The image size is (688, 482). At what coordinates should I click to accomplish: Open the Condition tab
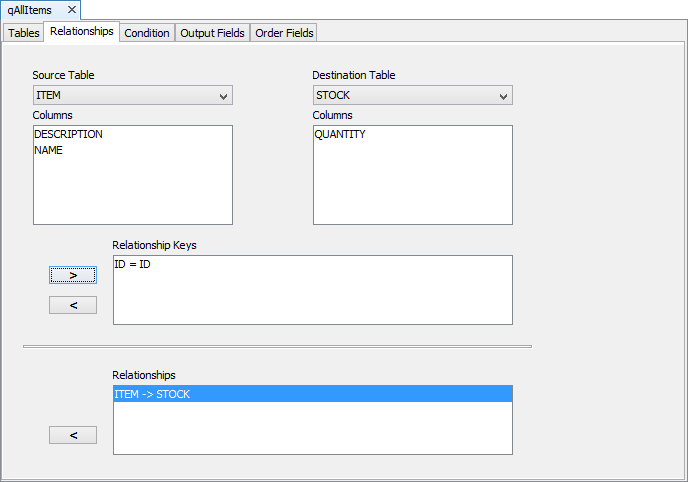147,33
